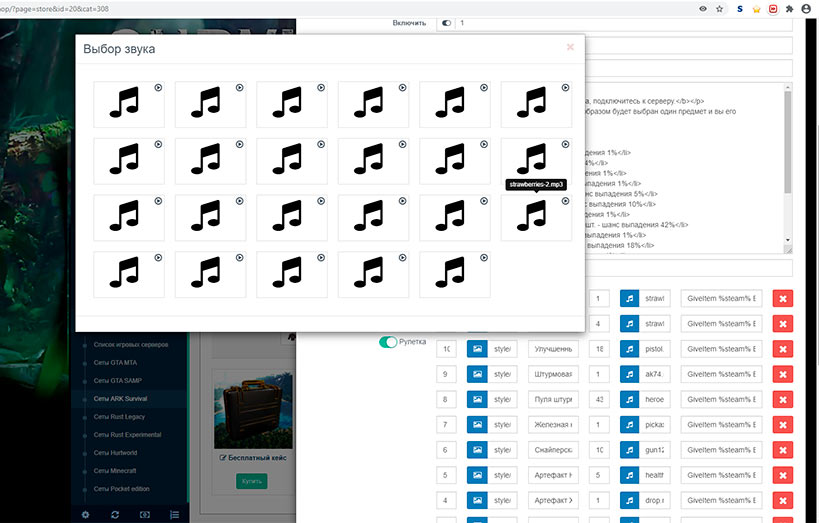Viewport: 819px width, 523px height.
Task: Click the Бесплатный кейс edit link
Action: click(253, 458)
